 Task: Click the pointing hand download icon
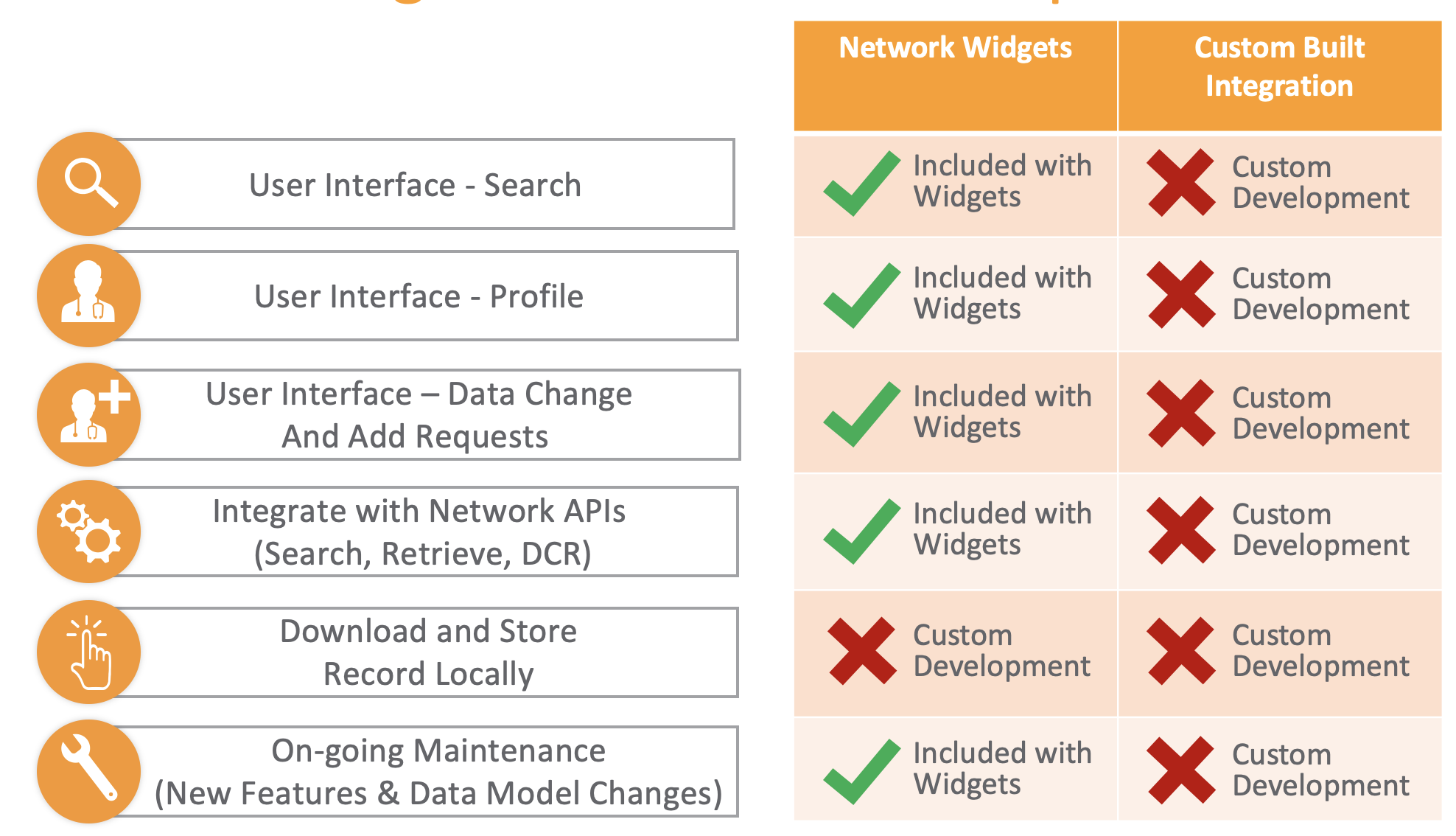(x=89, y=652)
